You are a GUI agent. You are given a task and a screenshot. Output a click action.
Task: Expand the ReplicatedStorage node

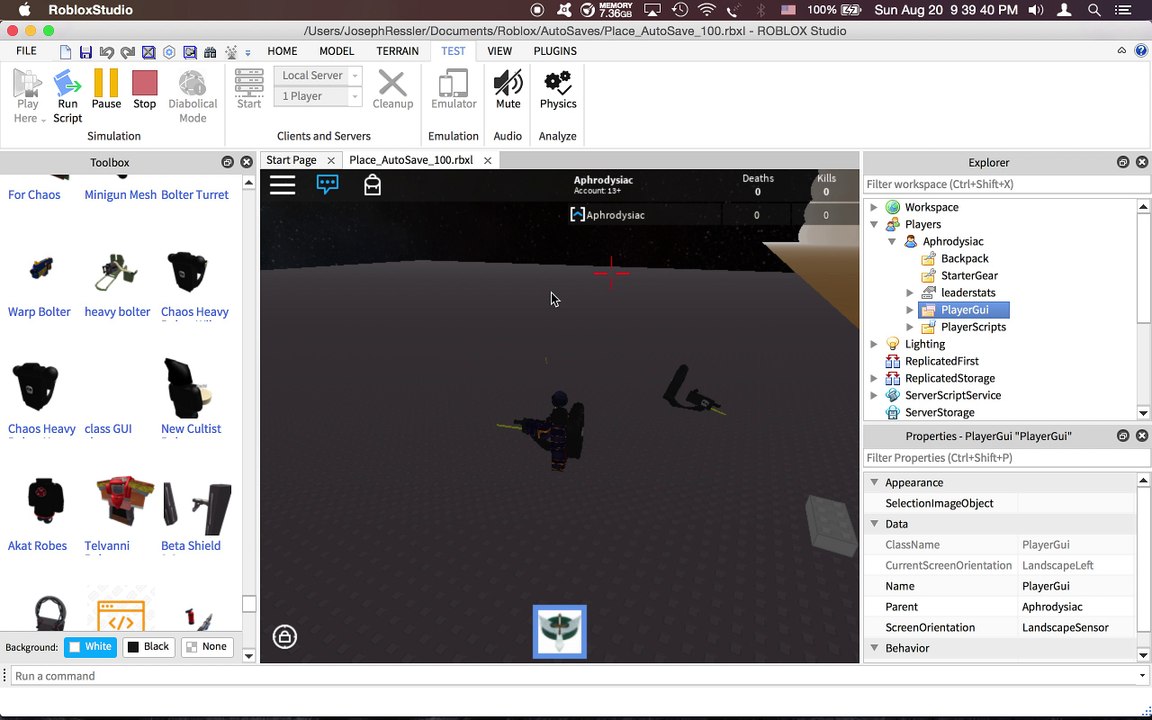874,378
